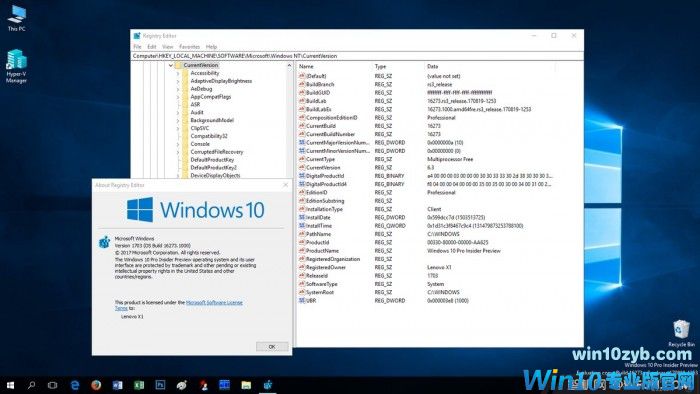Launch Firefox from the taskbar

96,385
